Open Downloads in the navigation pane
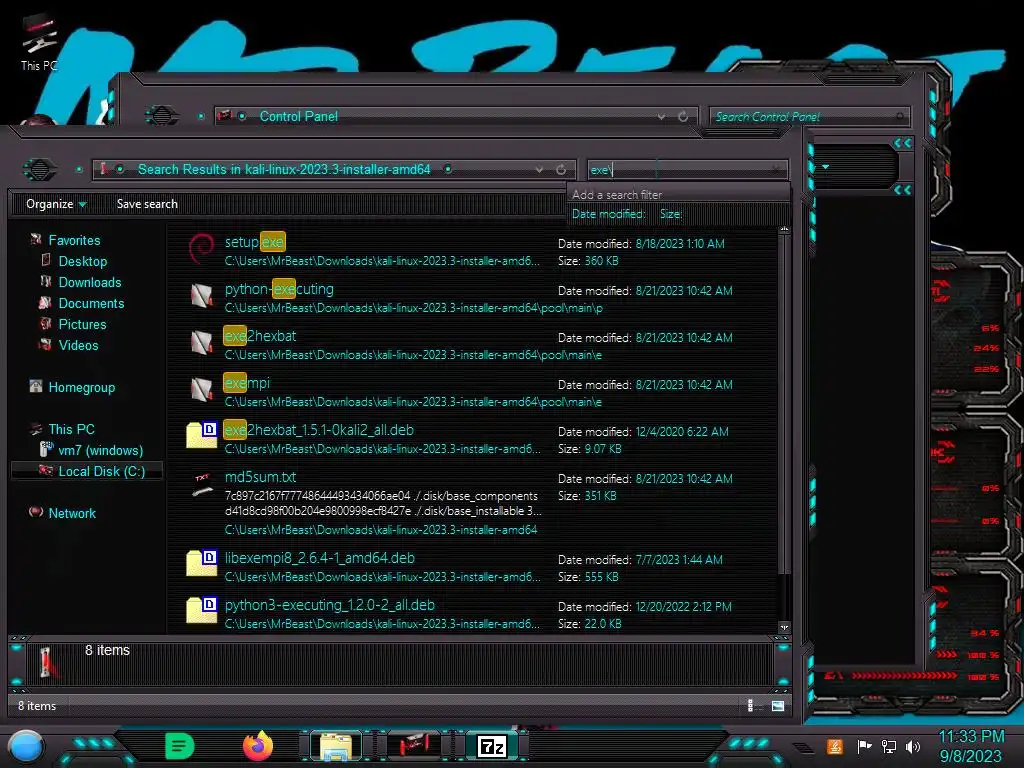 (x=90, y=282)
